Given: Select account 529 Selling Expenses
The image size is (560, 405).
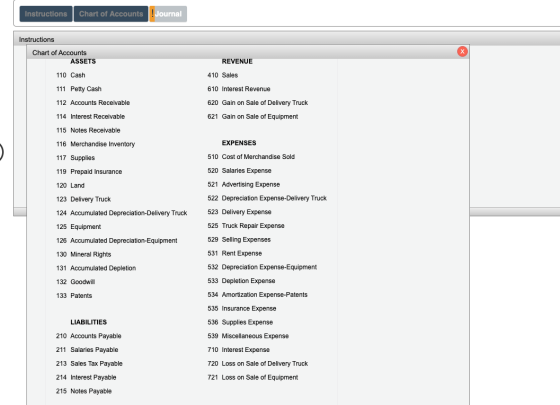Looking at the screenshot, I should (x=239, y=240).
